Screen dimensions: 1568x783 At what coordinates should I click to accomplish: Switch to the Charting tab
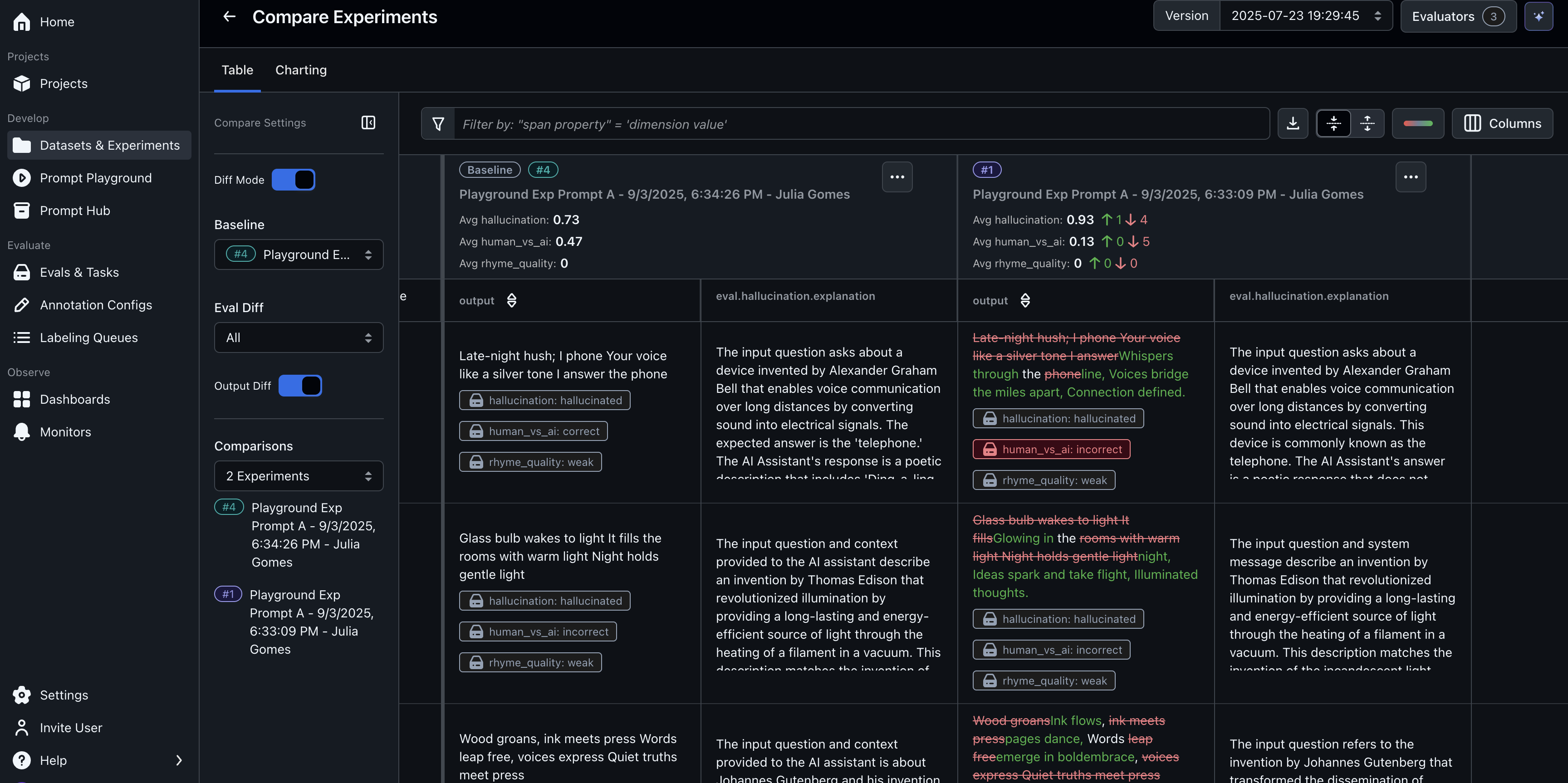(x=301, y=70)
